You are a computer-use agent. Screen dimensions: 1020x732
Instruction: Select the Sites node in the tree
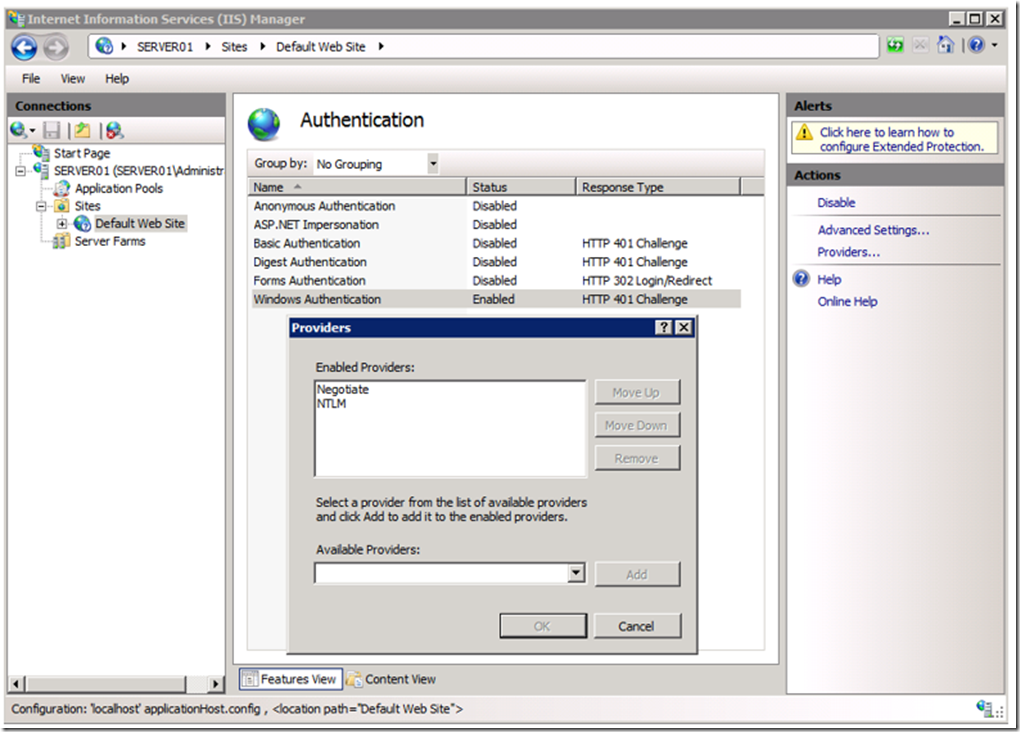tap(87, 206)
